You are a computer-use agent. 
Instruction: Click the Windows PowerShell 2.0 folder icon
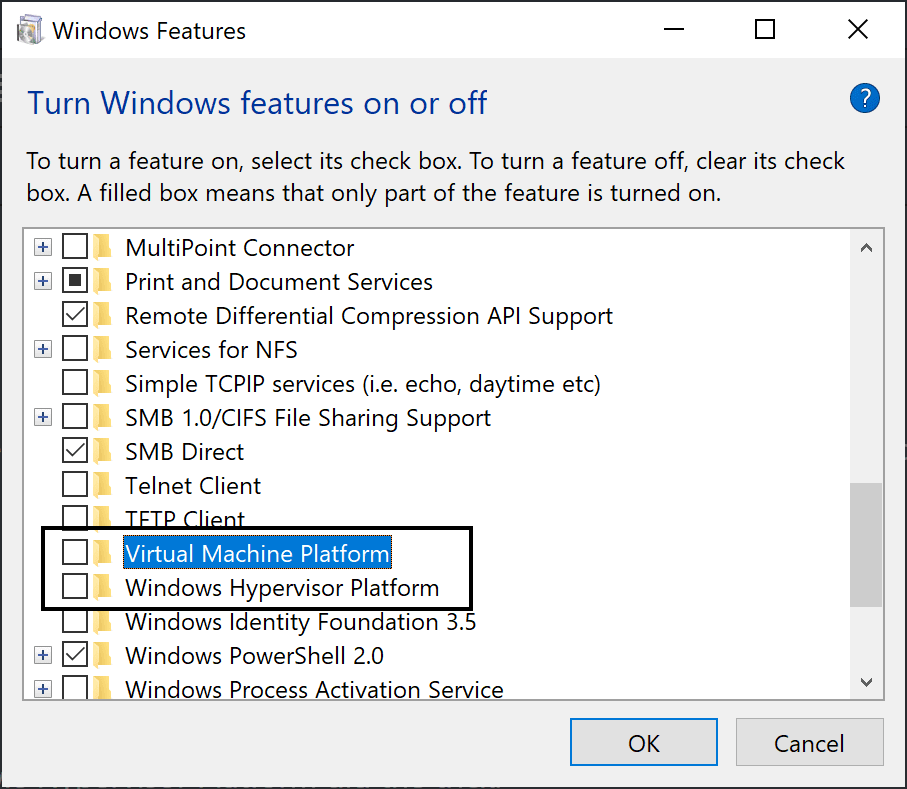[x=103, y=655]
